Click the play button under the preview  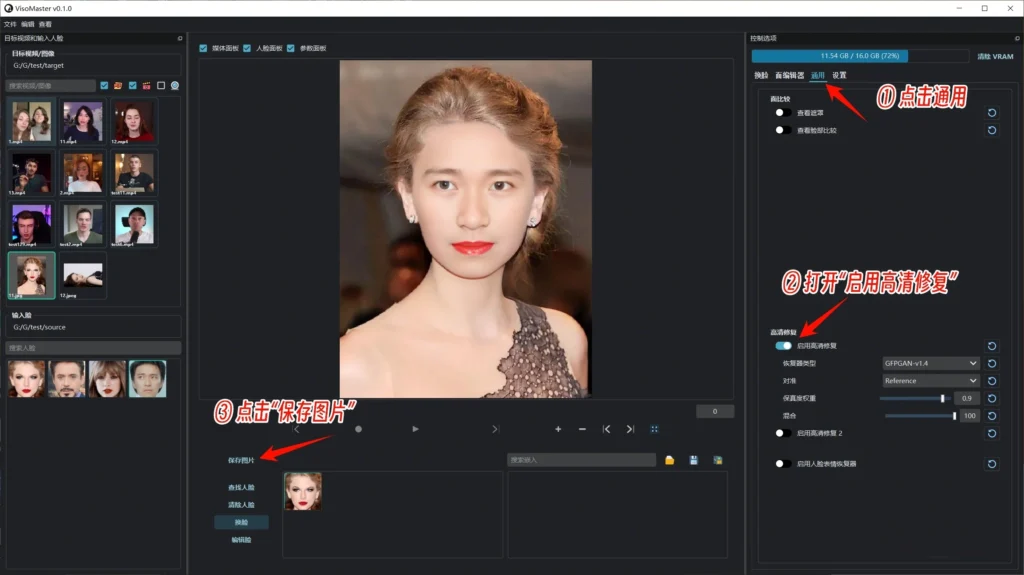tap(415, 429)
